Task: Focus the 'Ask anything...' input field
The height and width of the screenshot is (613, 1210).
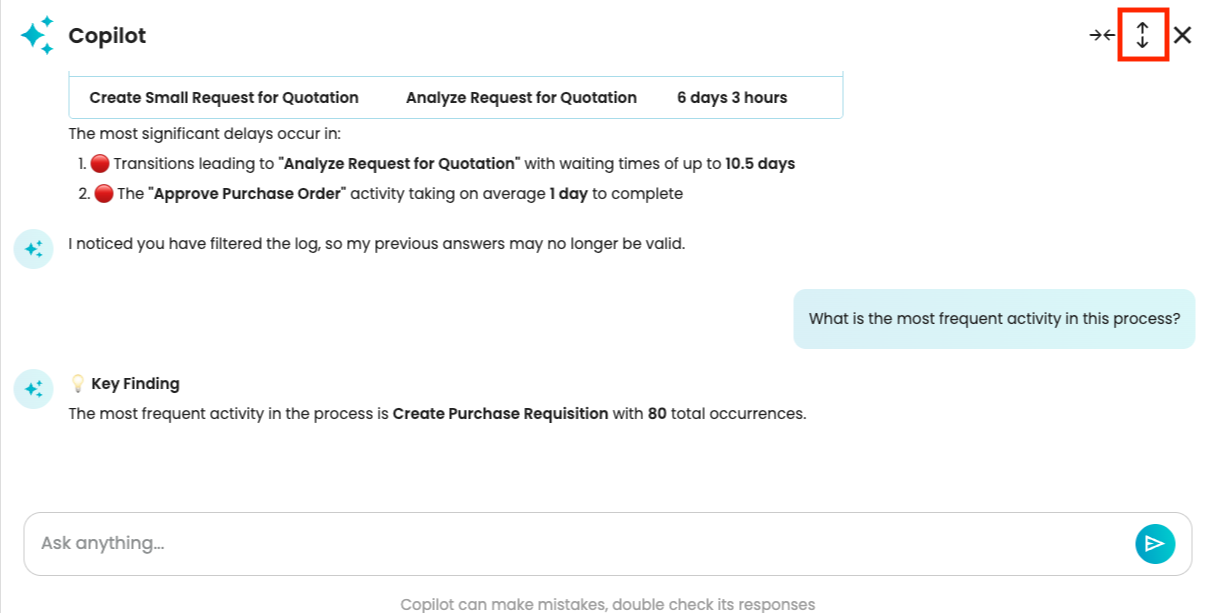Action: (x=580, y=543)
